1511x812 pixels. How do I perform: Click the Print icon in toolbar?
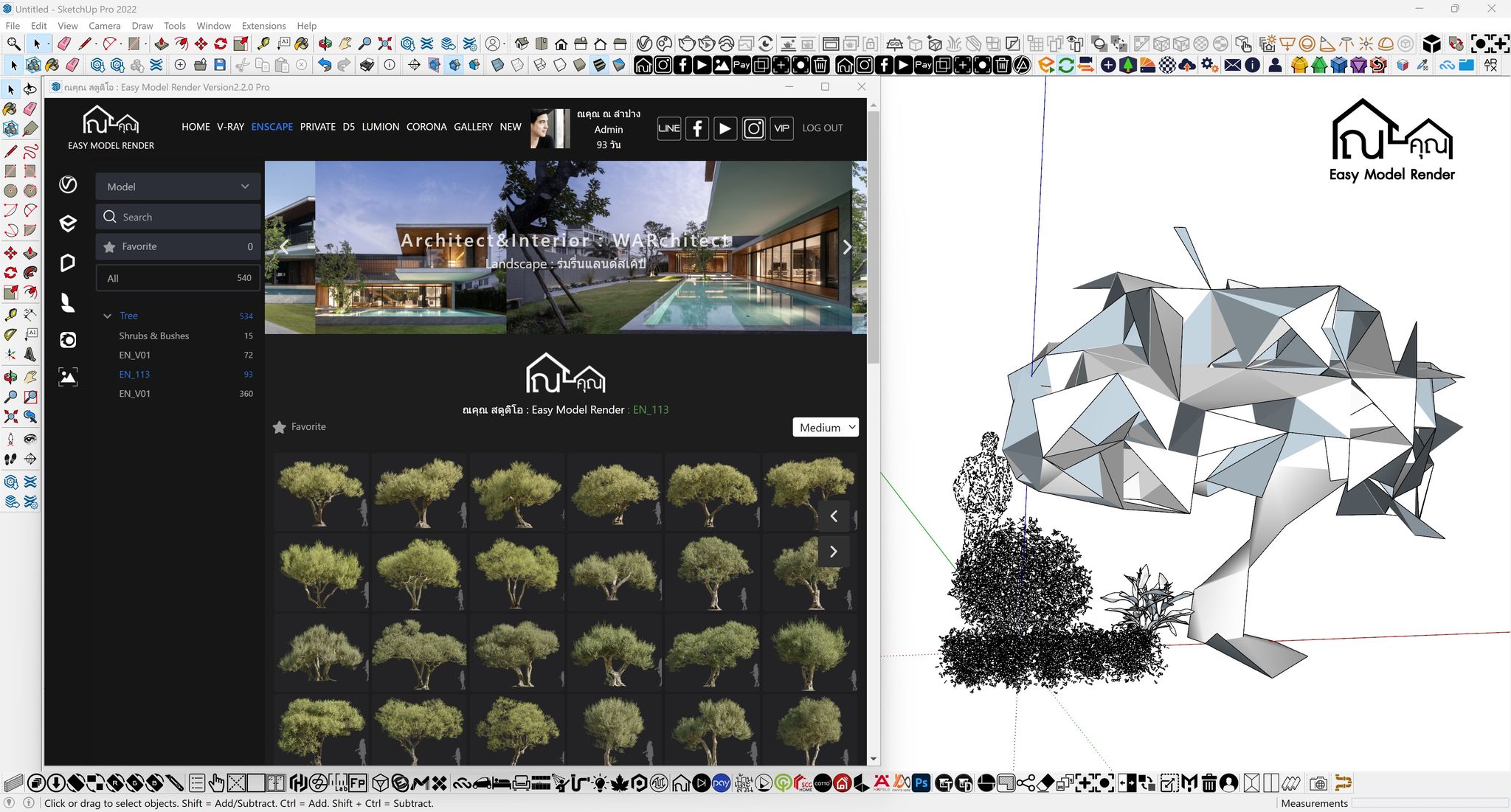tap(367, 65)
